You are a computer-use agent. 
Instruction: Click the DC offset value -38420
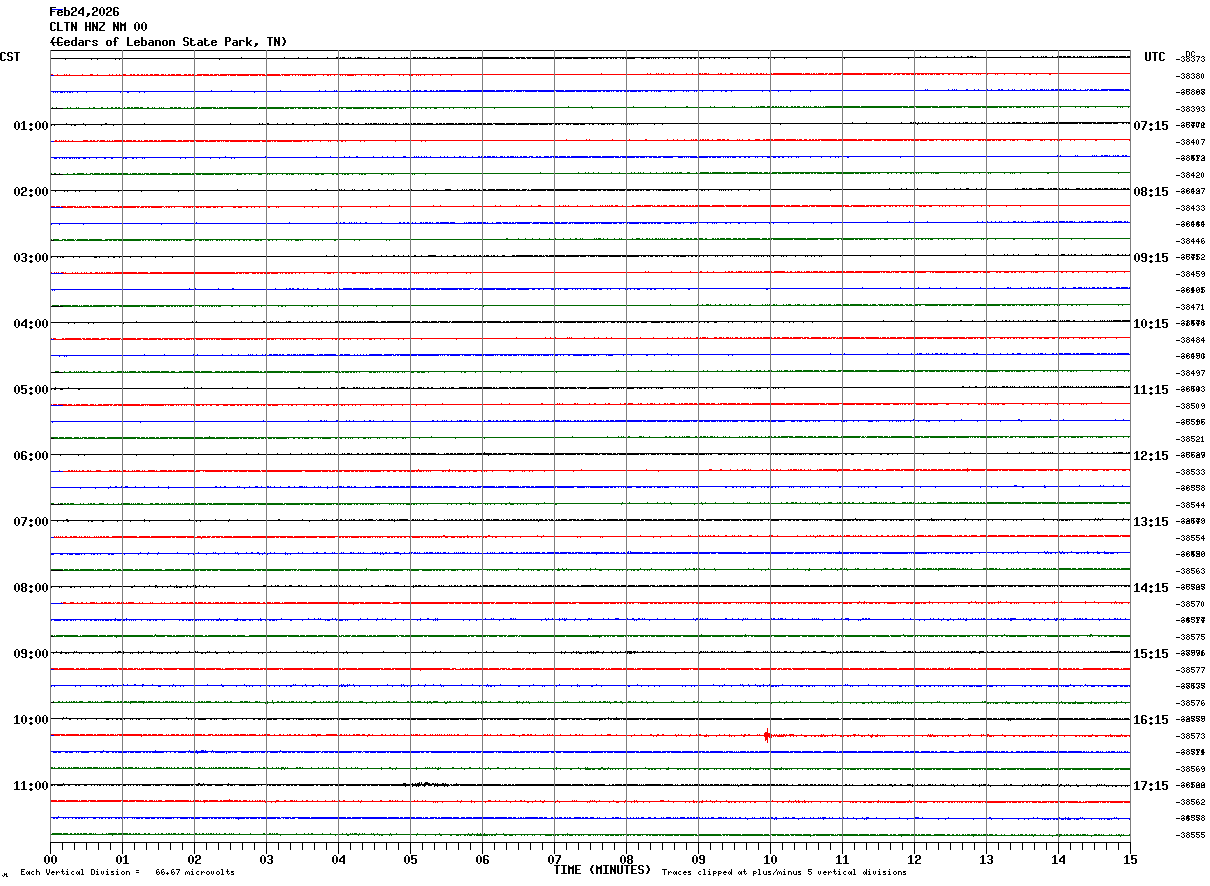1190,175
